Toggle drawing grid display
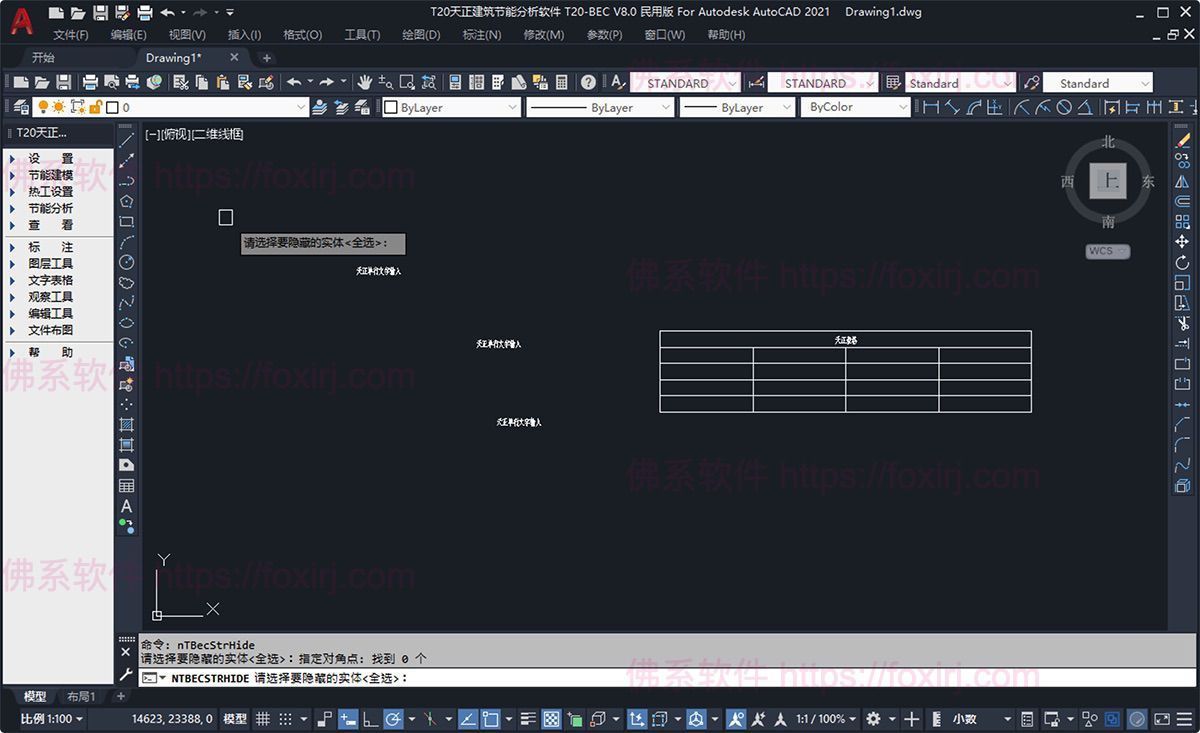 coord(263,718)
